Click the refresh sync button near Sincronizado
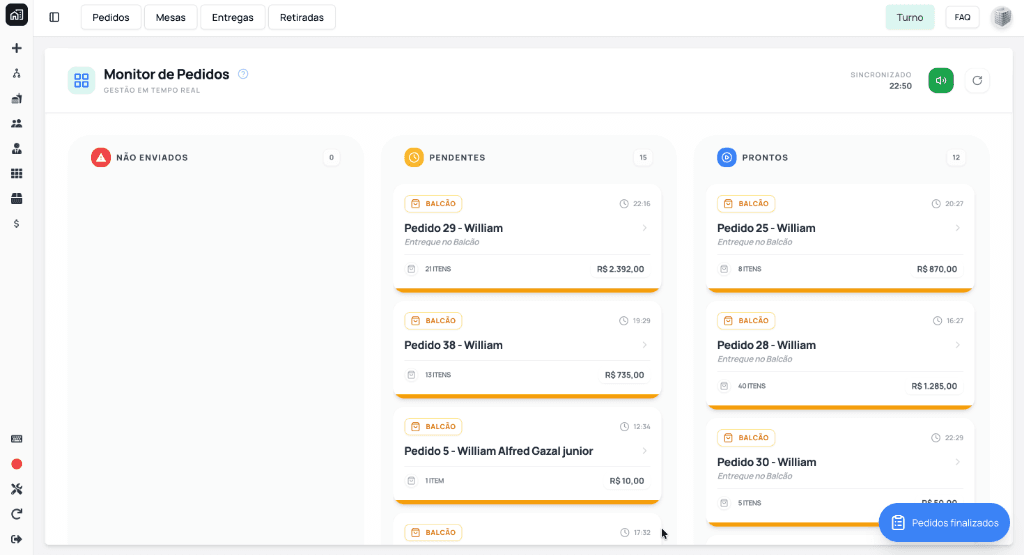The height and width of the screenshot is (555, 1024). pos(977,80)
